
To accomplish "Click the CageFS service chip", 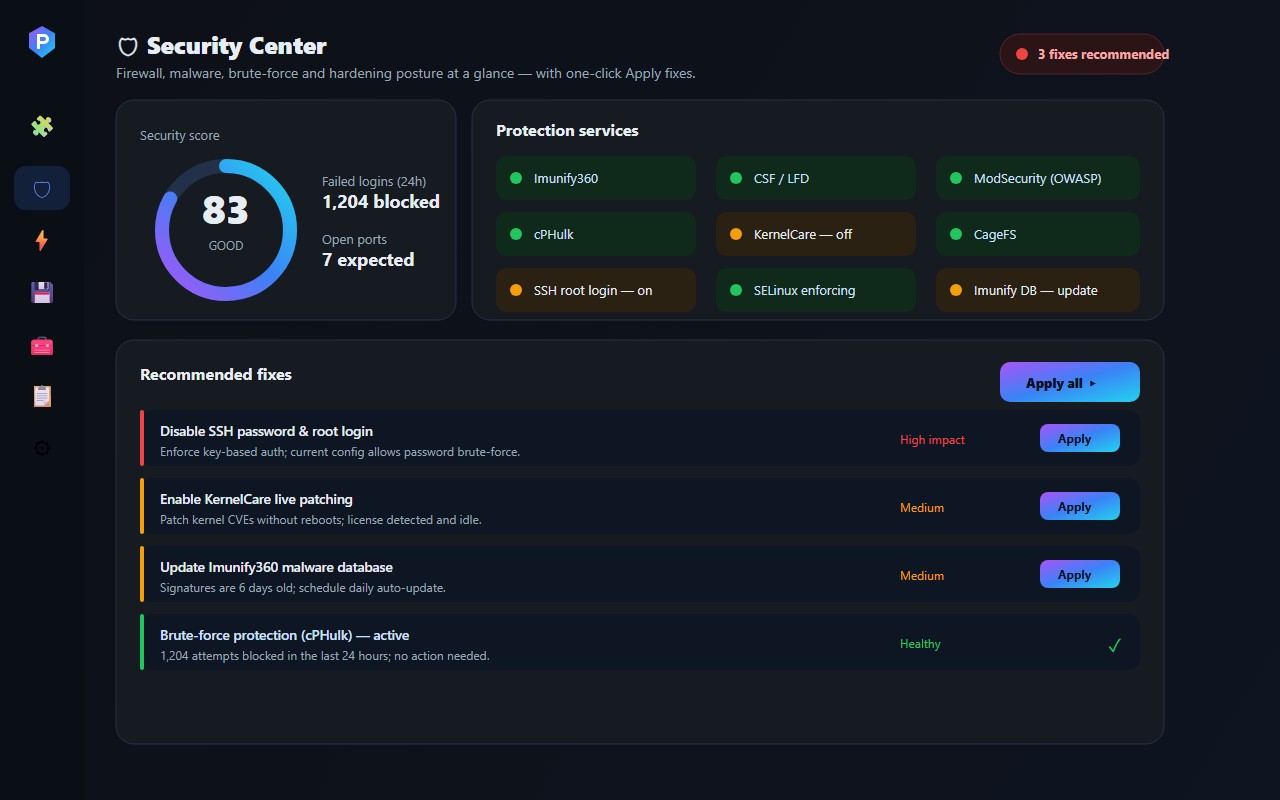I will click(1038, 234).
